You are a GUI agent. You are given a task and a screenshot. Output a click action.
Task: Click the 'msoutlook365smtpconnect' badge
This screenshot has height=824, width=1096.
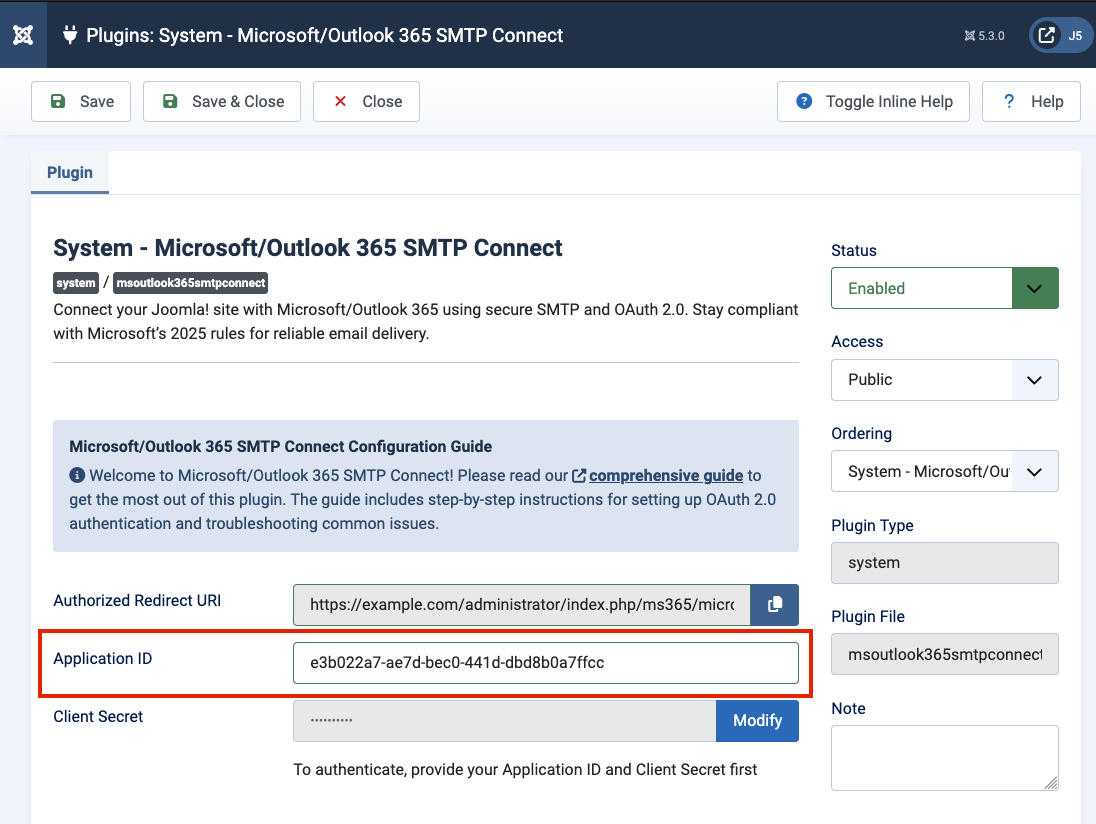pyautogui.click(x=191, y=283)
